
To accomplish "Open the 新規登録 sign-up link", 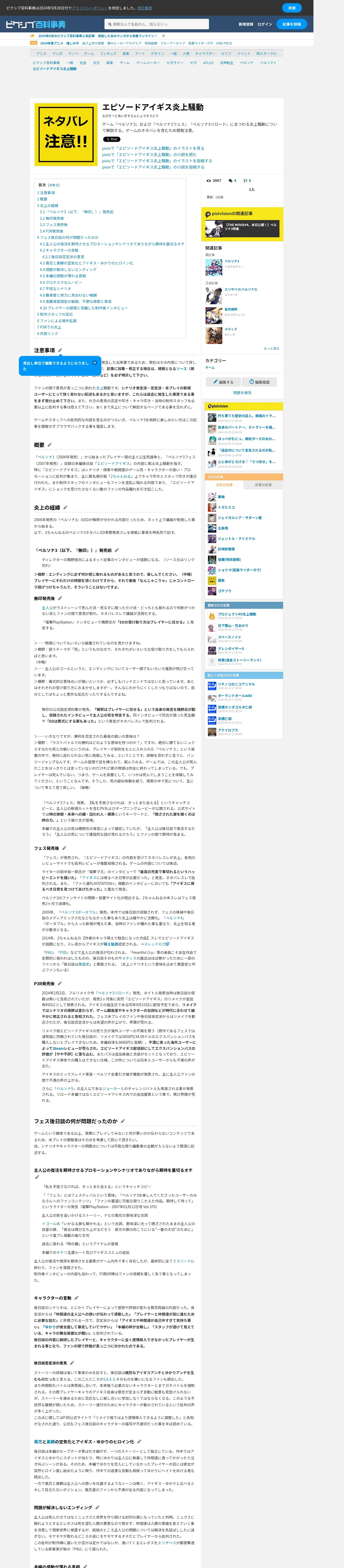I will [246, 24].
